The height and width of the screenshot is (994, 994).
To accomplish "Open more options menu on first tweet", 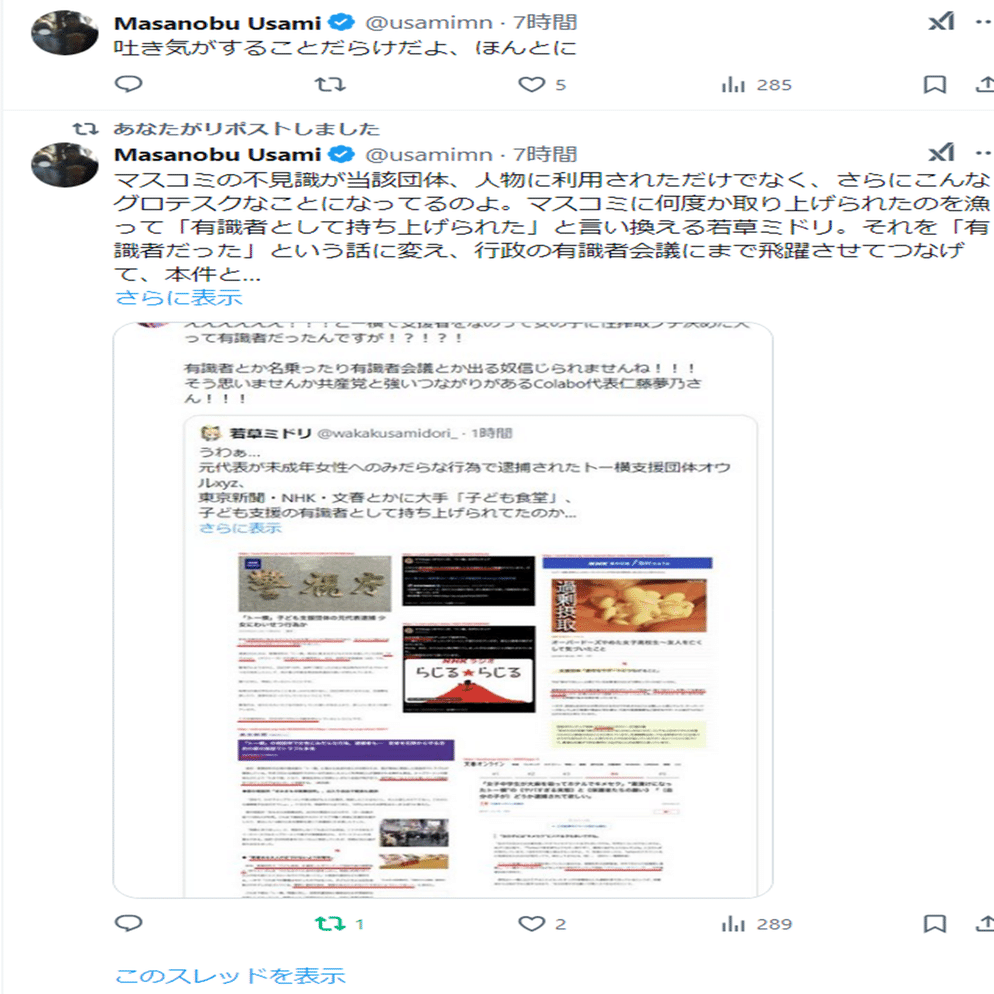I will (x=983, y=22).
